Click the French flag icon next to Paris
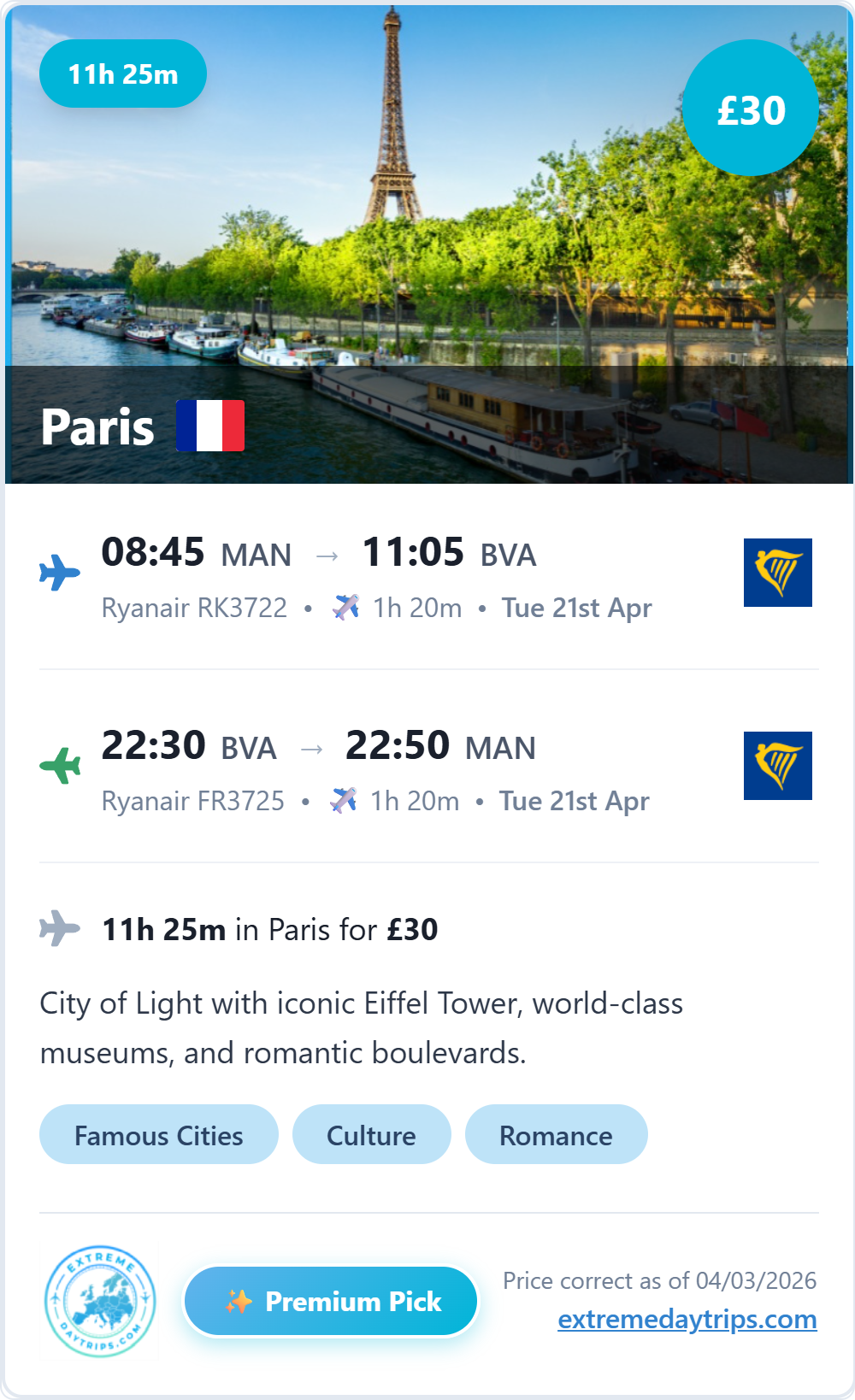This screenshot has width=855, height=1400. [210, 426]
